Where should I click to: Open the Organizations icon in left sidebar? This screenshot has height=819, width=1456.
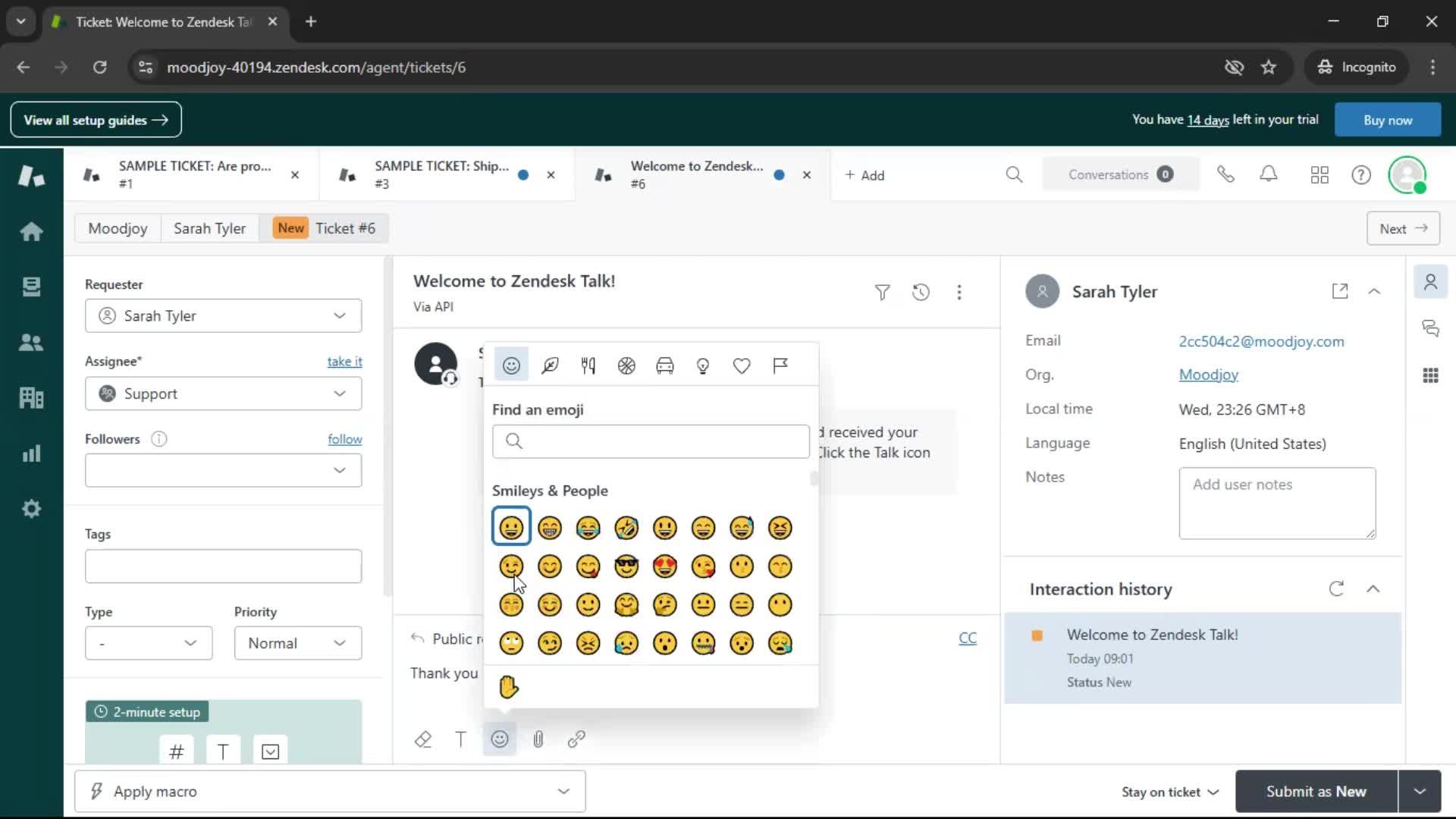click(x=31, y=397)
